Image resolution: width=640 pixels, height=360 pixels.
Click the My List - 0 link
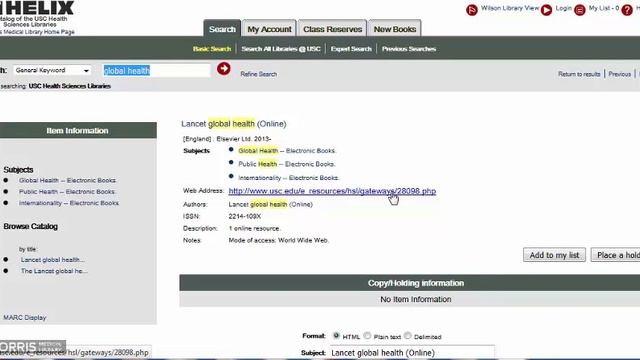point(604,8)
